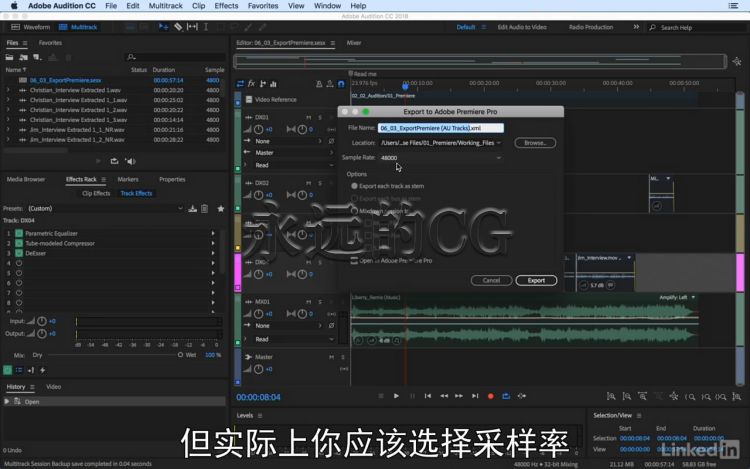
Task: Open the Sample Rate dropdown
Action: [441, 158]
